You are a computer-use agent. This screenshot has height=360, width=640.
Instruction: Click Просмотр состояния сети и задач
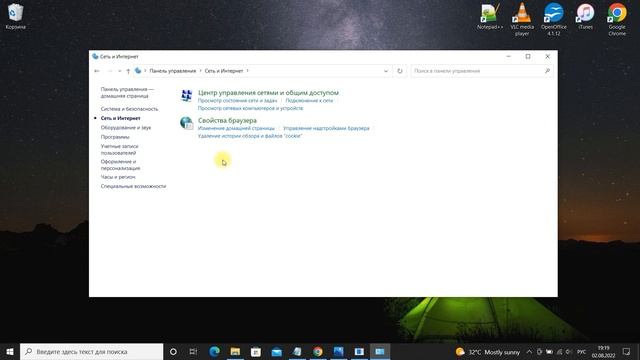(x=237, y=100)
